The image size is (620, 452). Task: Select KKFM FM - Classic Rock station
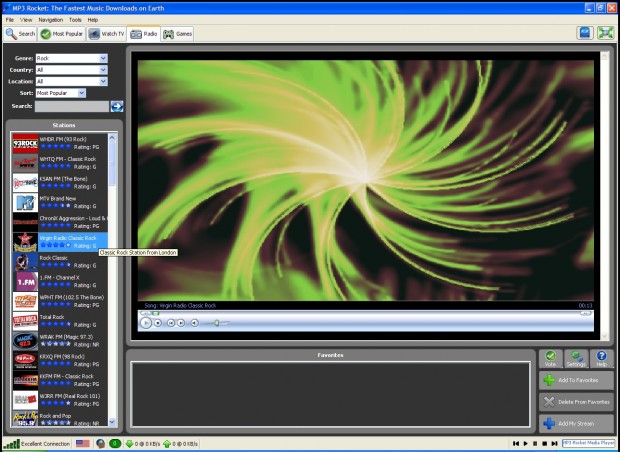pos(60,380)
